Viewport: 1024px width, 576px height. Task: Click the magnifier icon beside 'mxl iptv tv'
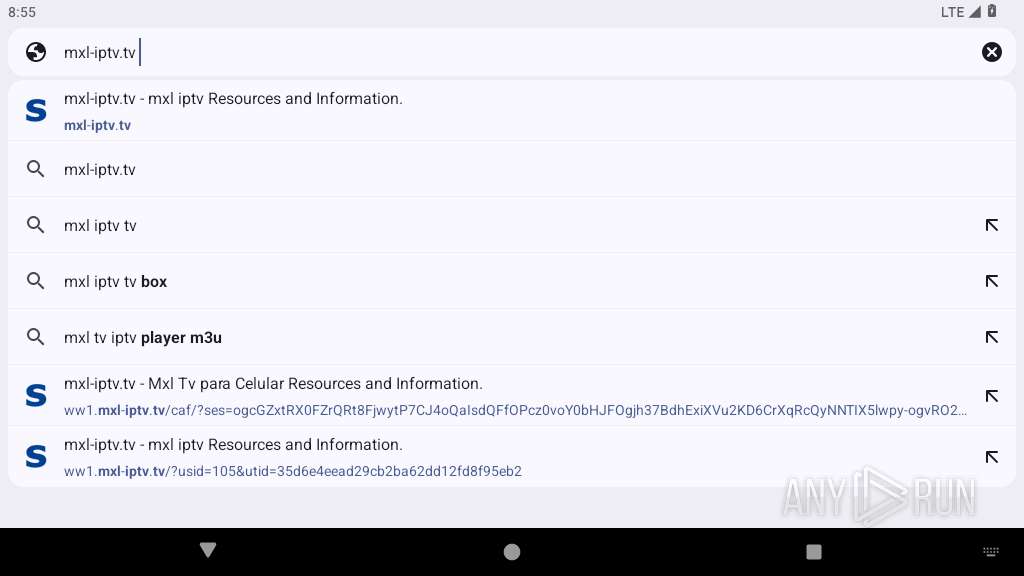(36, 225)
